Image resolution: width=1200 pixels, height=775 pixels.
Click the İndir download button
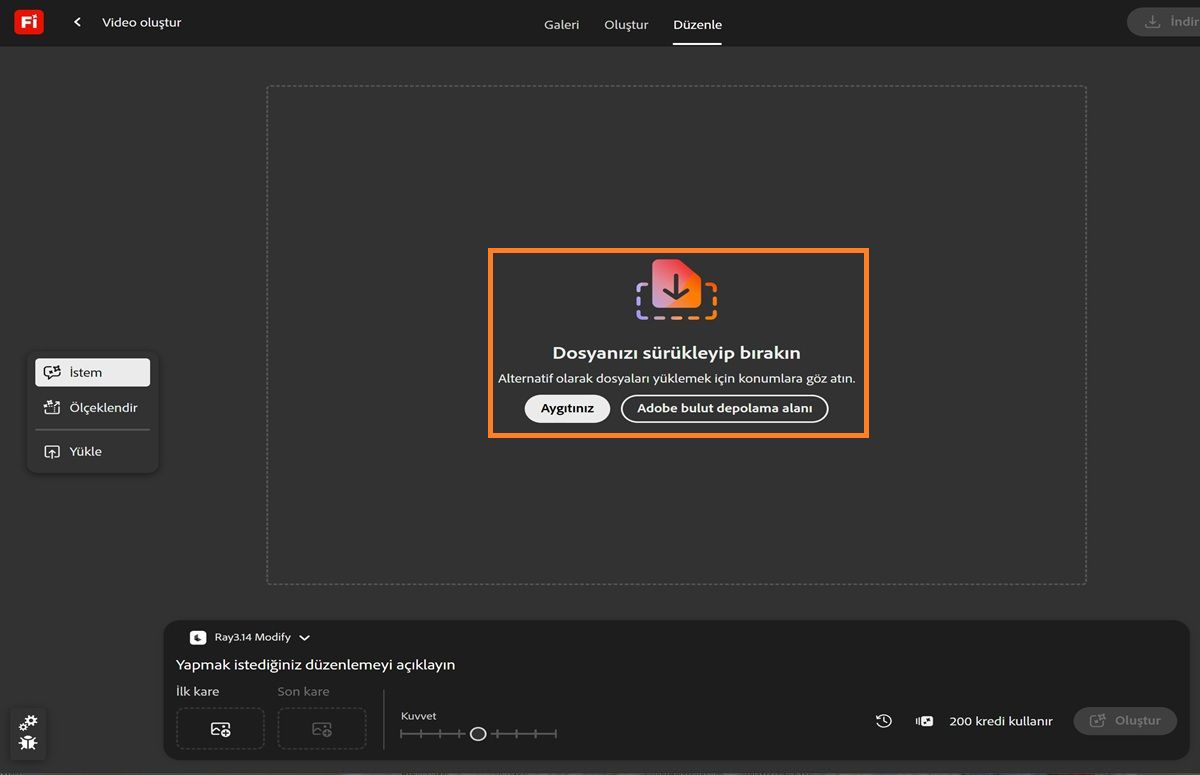click(x=1164, y=22)
